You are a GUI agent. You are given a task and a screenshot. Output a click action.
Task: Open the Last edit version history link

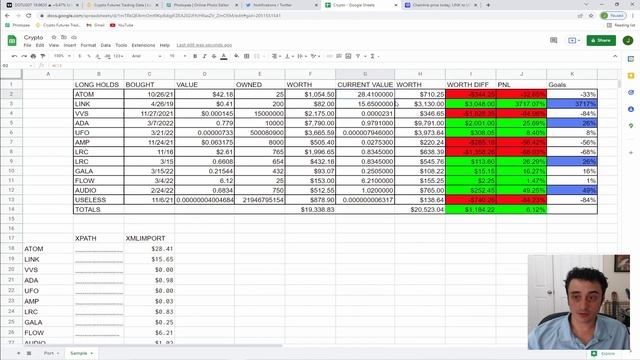pyautogui.click(x=204, y=45)
